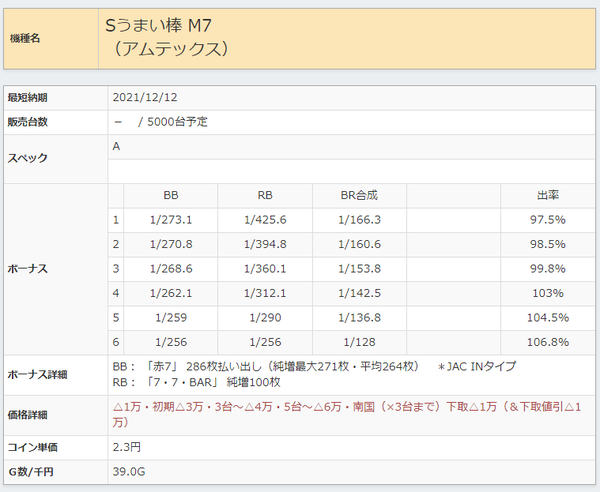The image size is (600, 492).
Task: Select BB value '1/259'
Action: pos(171,318)
